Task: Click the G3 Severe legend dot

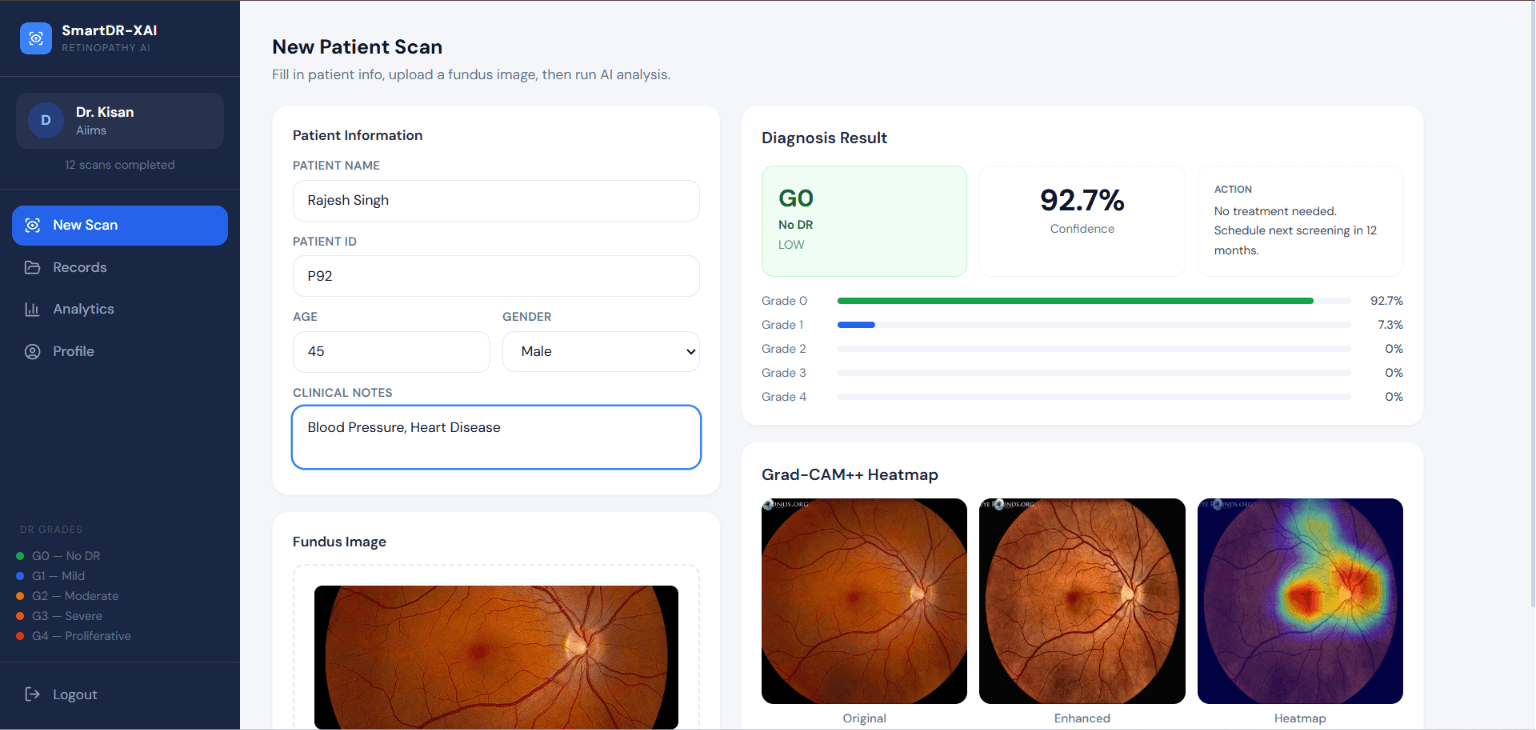Action: tap(21, 616)
